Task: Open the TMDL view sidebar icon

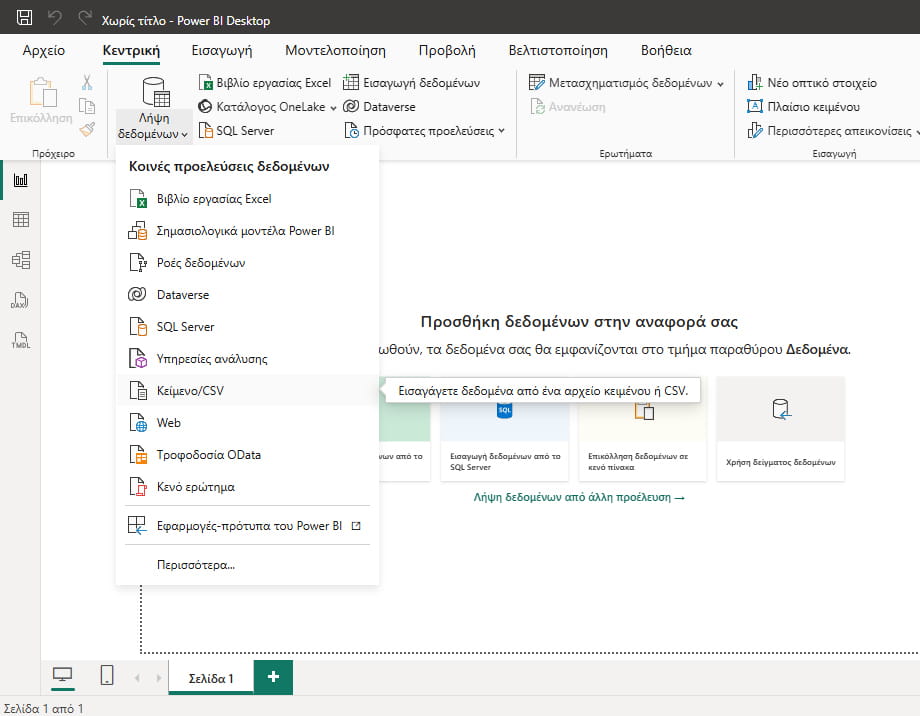Action: 21,340
